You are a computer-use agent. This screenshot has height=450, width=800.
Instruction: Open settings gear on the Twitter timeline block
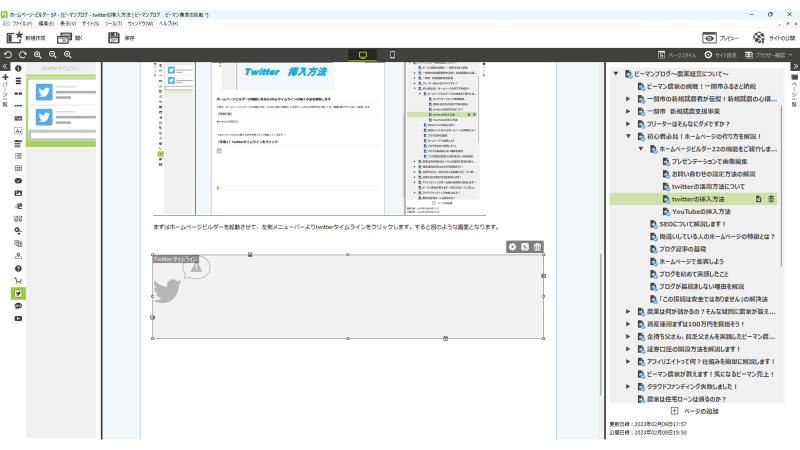click(512, 247)
